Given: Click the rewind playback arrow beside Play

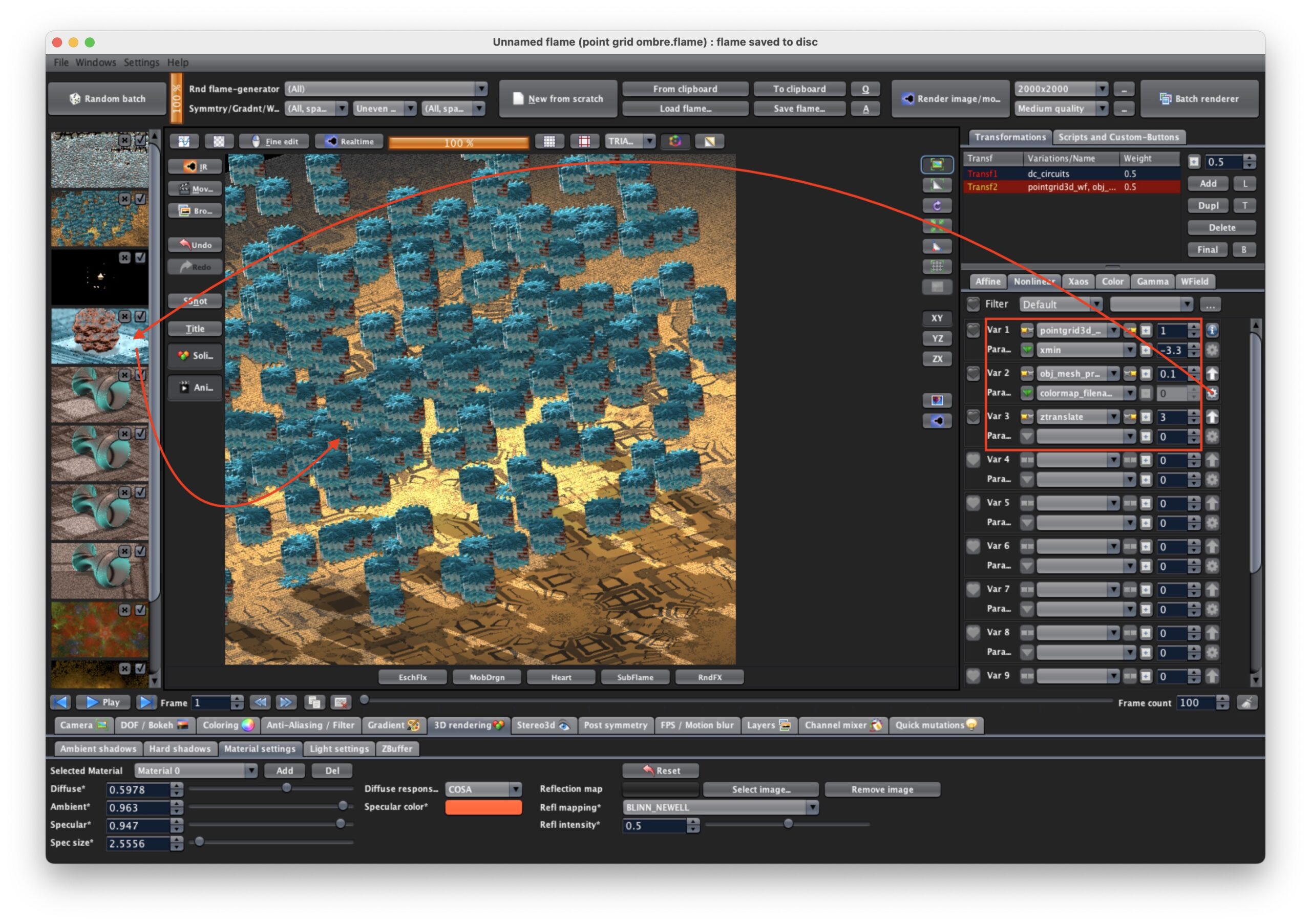Looking at the screenshot, I should coord(60,702).
